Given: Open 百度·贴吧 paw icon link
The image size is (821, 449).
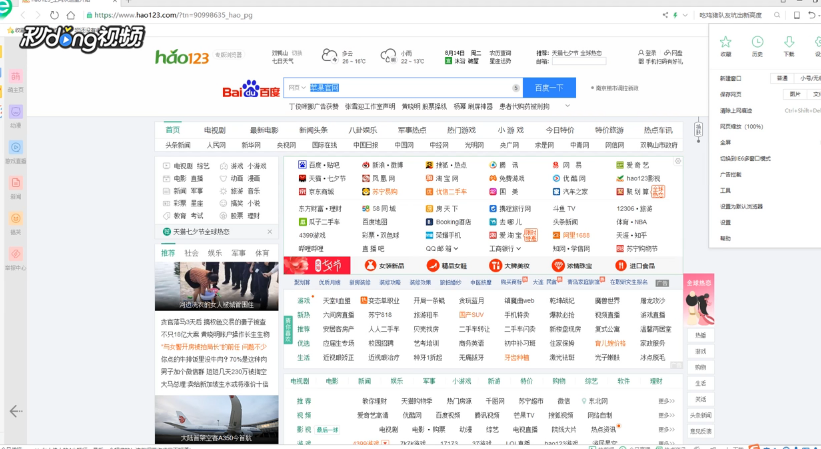Looking at the screenshot, I should click(302, 165).
